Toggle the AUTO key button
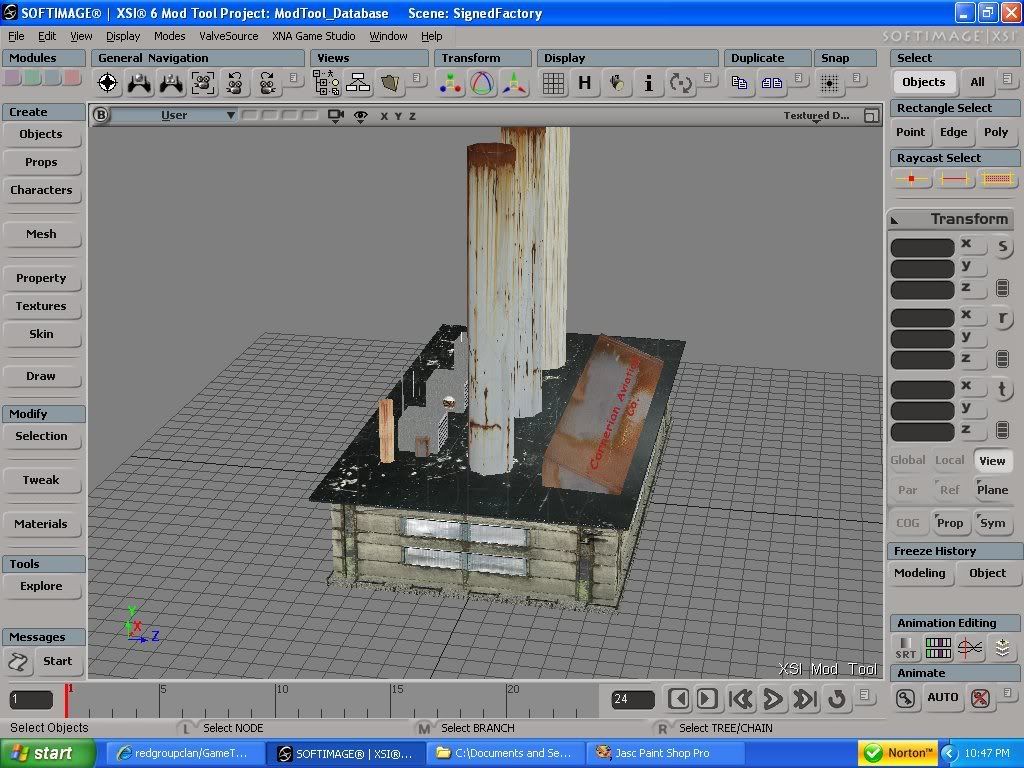1024x768 pixels. pos(942,697)
